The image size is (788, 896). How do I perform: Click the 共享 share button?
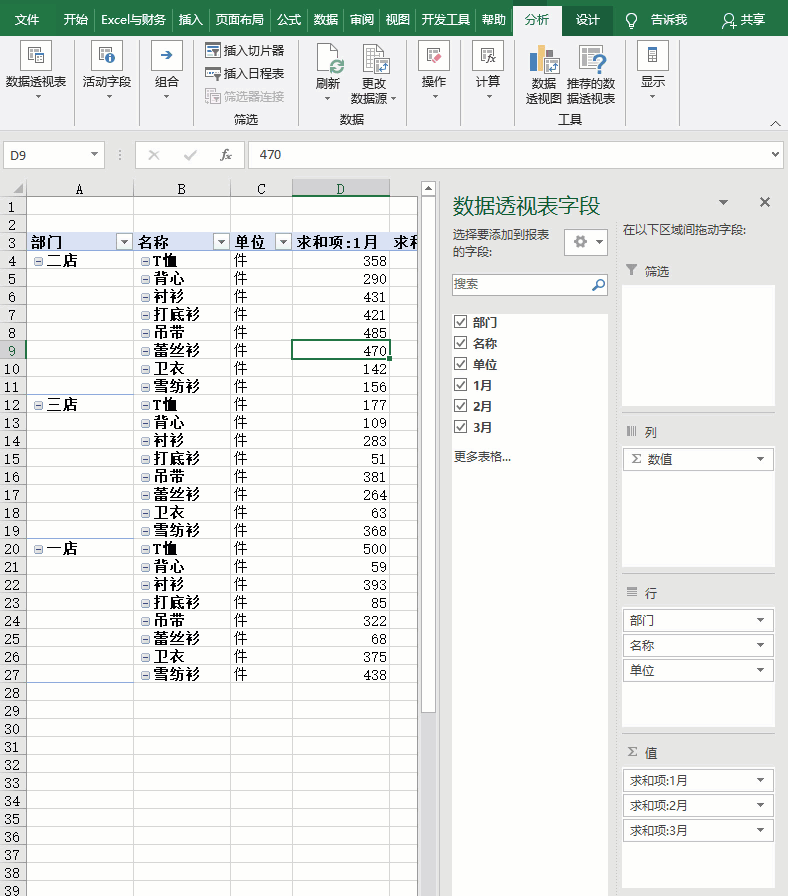tap(743, 20)
